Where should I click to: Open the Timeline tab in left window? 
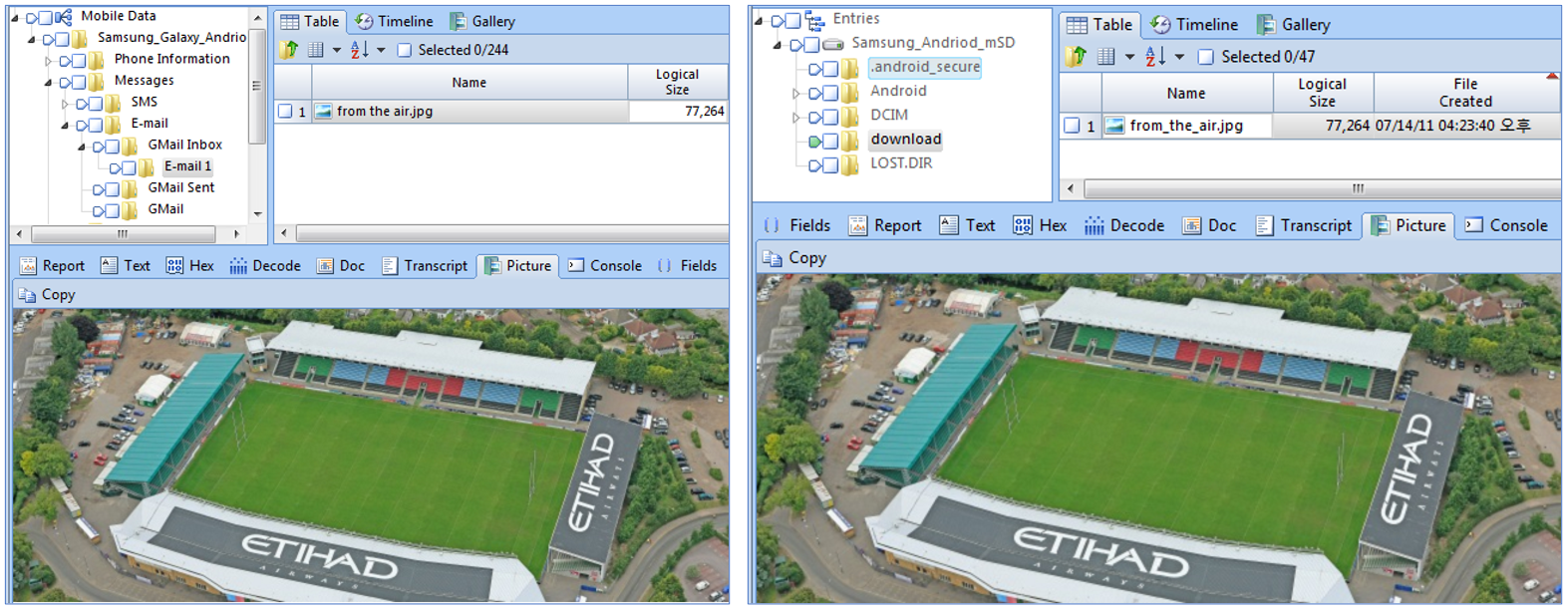(x=394, y=21)
